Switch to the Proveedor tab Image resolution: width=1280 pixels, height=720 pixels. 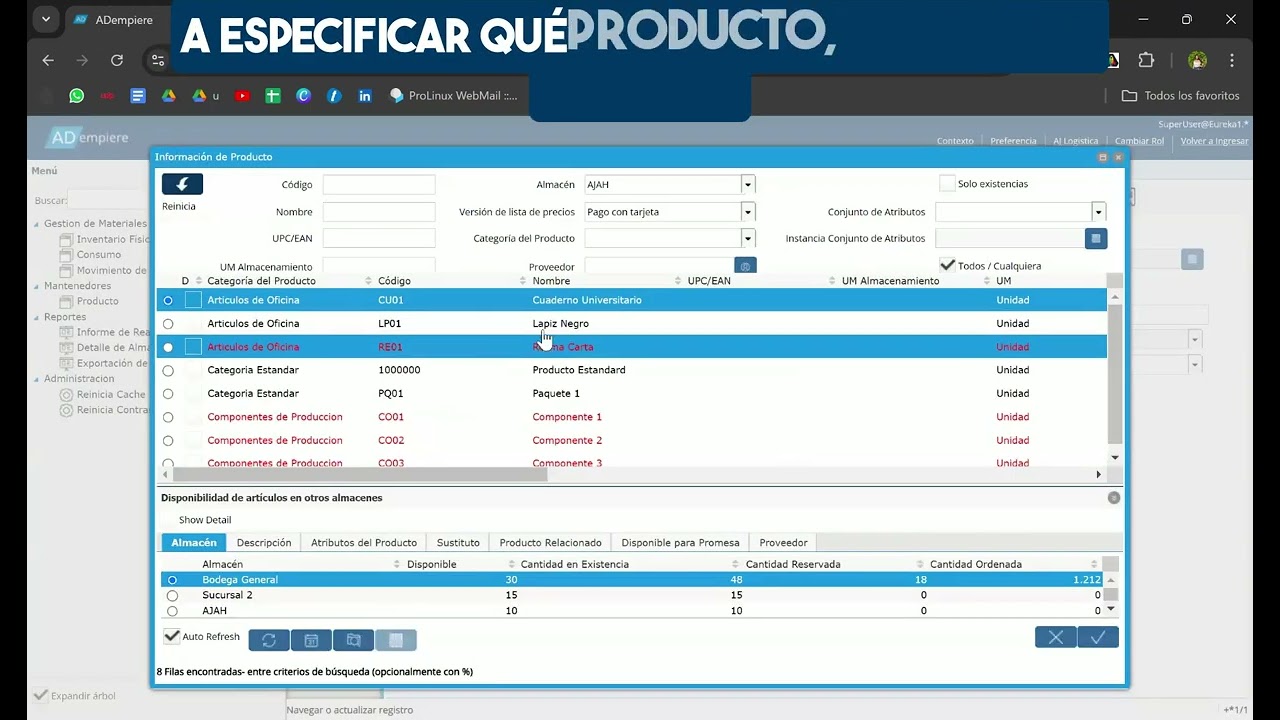coord(783,543)
